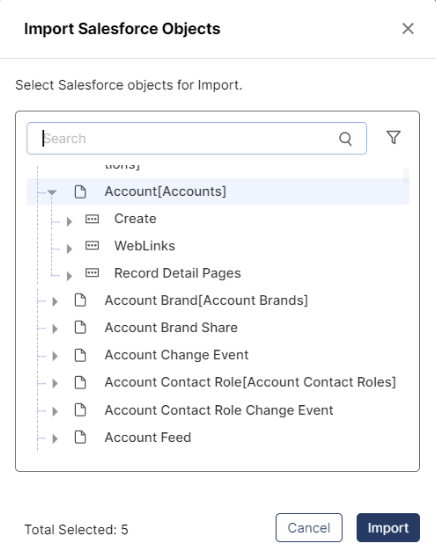Screen dimensions: 436x555
Task: Click Account Contact Role[Account Contact Roles] document icon
Action: pos(80,382)
